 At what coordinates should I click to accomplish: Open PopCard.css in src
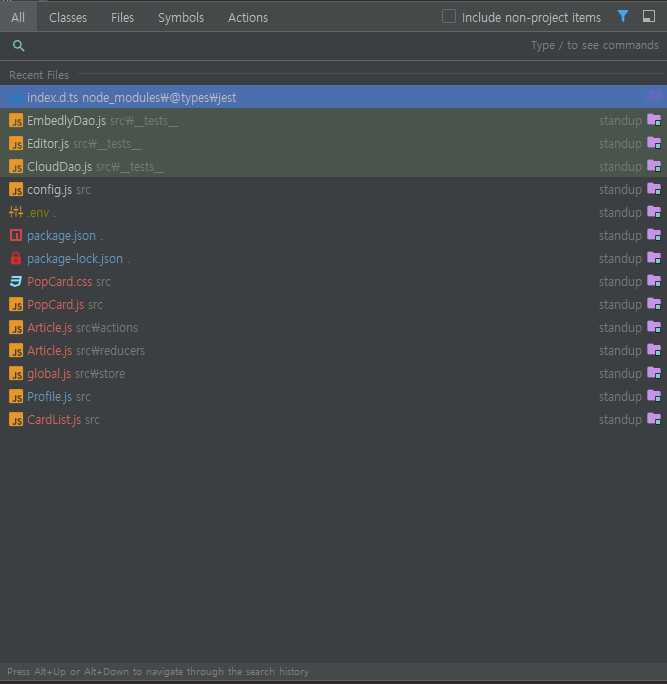click(x=333, y=281)
